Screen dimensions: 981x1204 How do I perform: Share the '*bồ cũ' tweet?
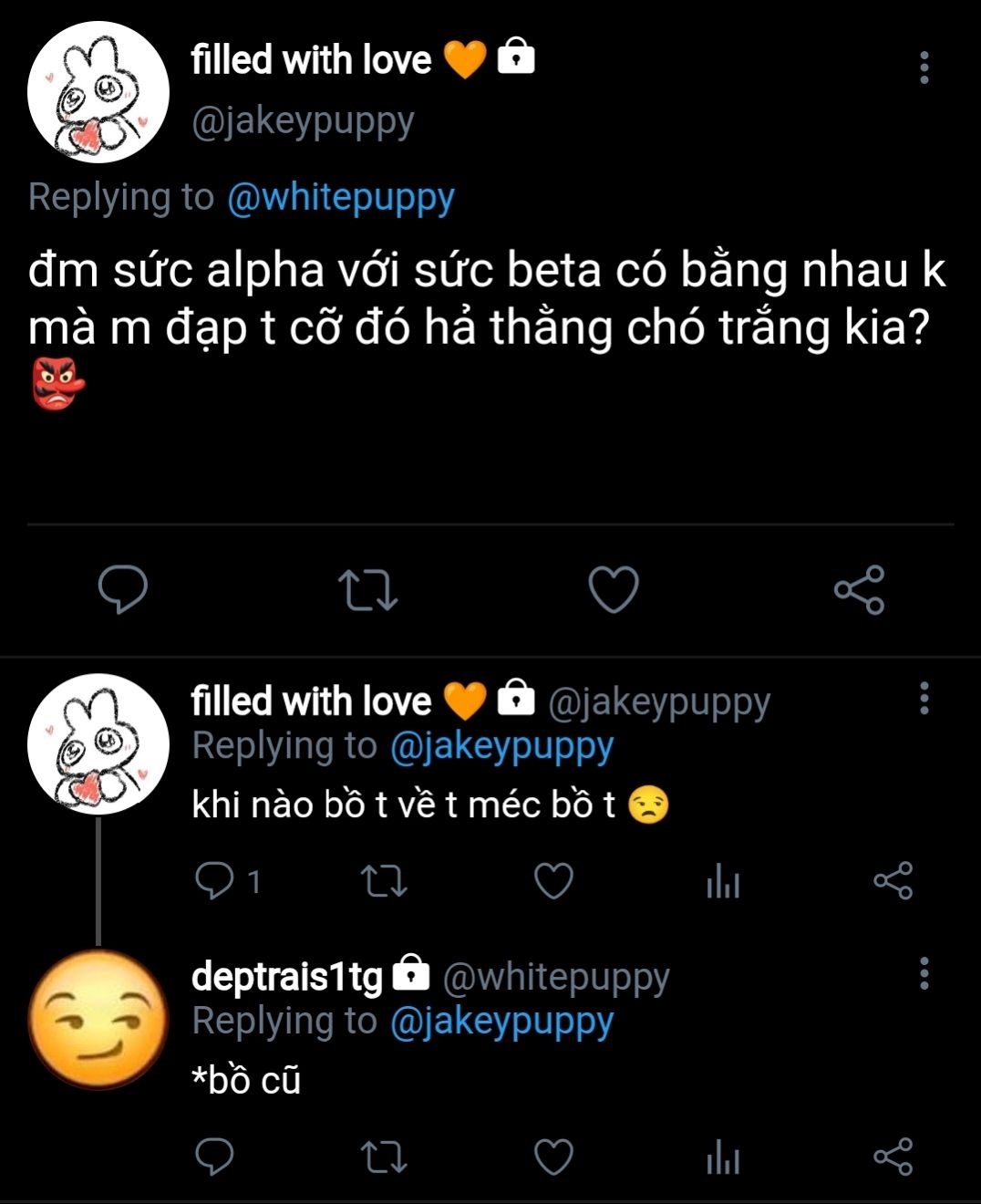tap(893, 1157)
